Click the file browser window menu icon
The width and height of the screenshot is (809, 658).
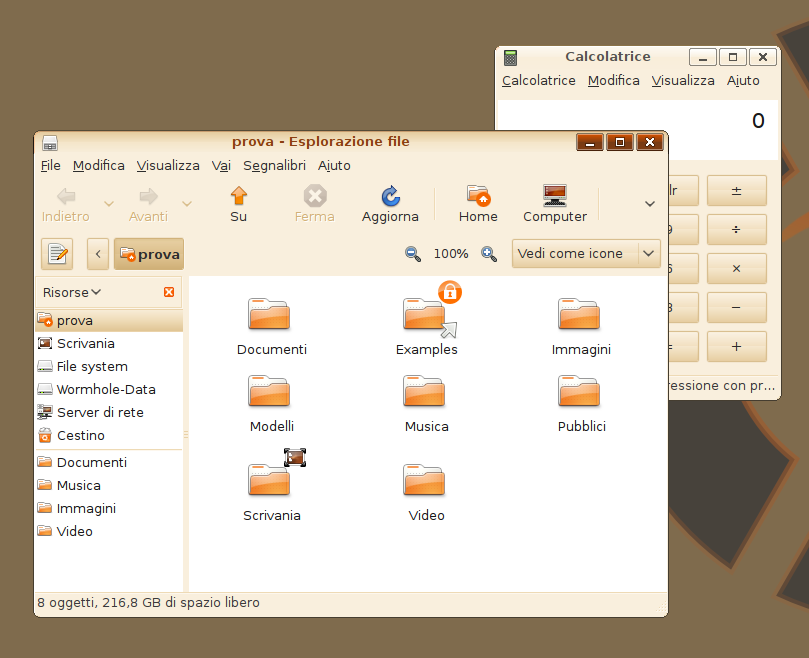tap(50, 142)
